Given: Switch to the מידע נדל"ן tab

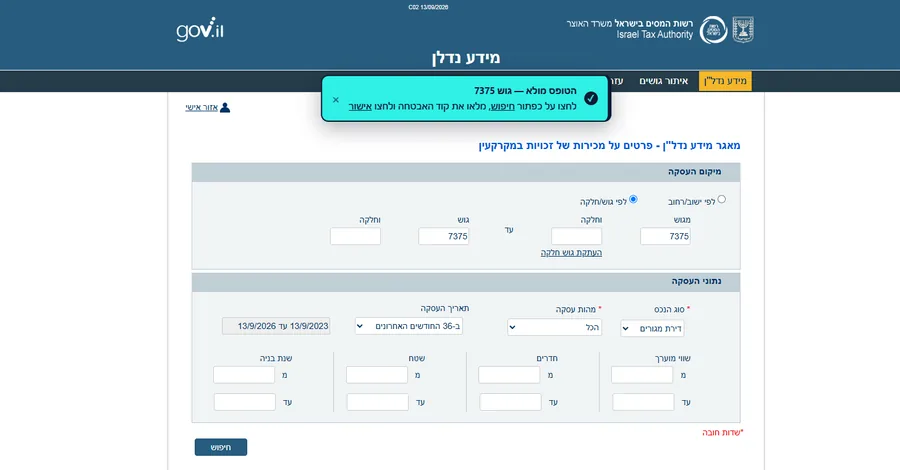Looking at the screenshot, I should 725,81.
